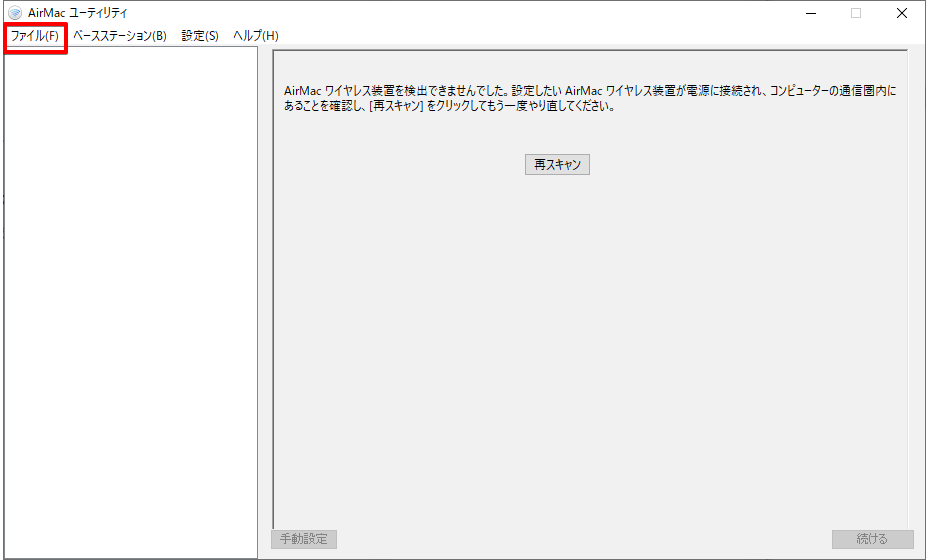Open the ベースステーション(B) menu
The image size is (926, 560).
pyautogui.click(x=119, y=36)
